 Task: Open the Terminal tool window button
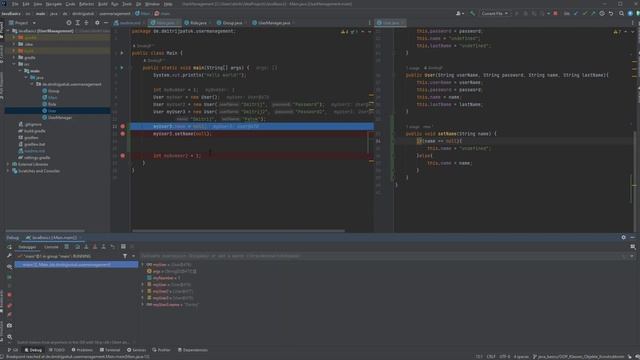coord(110,350)
